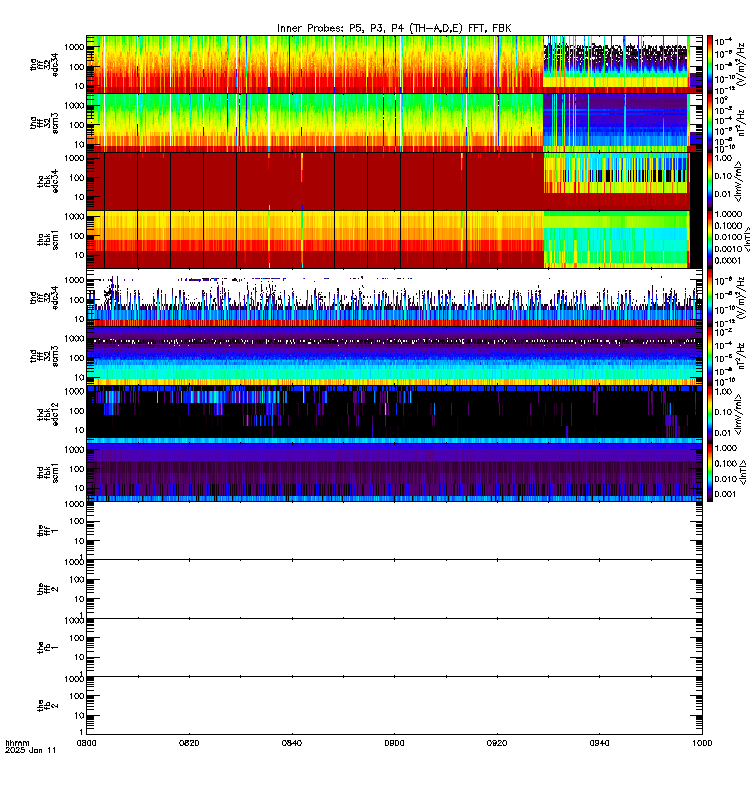This screenshot has width=750, height=800.
Task: Click the empty 'the fff 2' plot panel
Action: click(394, 589)
